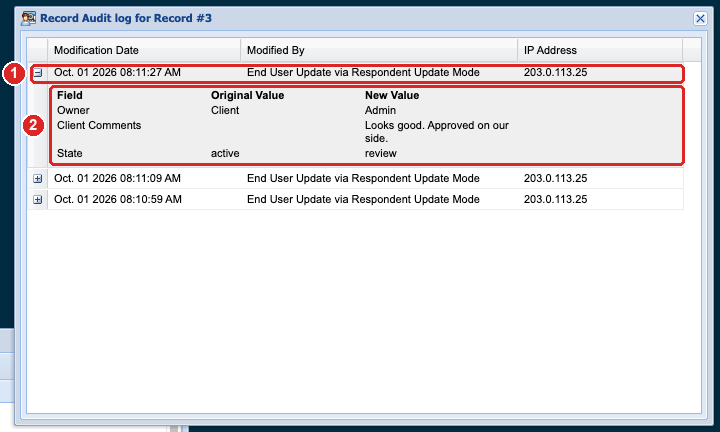The width and height of the screenshot is (720, 432).
Task: Click IP 203.0.113.25 in 08:11:09 row
Action: (x=555, y=179)
